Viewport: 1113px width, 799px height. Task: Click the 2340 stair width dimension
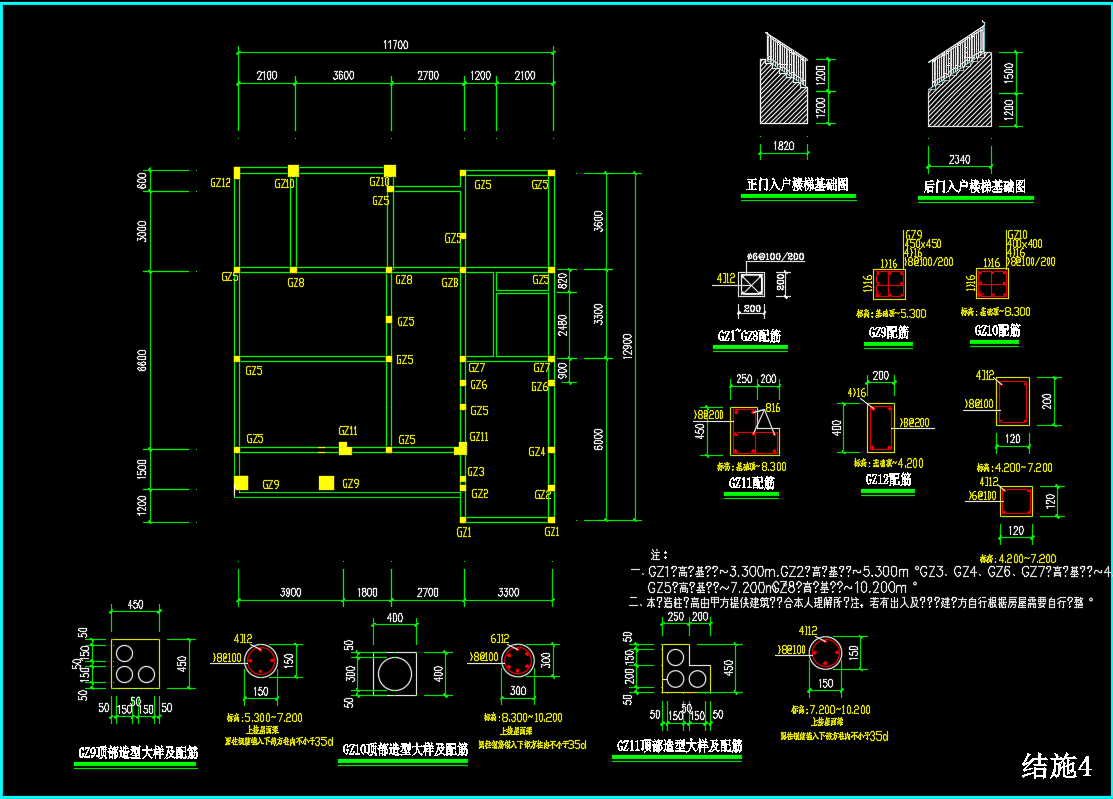(957, 159)
